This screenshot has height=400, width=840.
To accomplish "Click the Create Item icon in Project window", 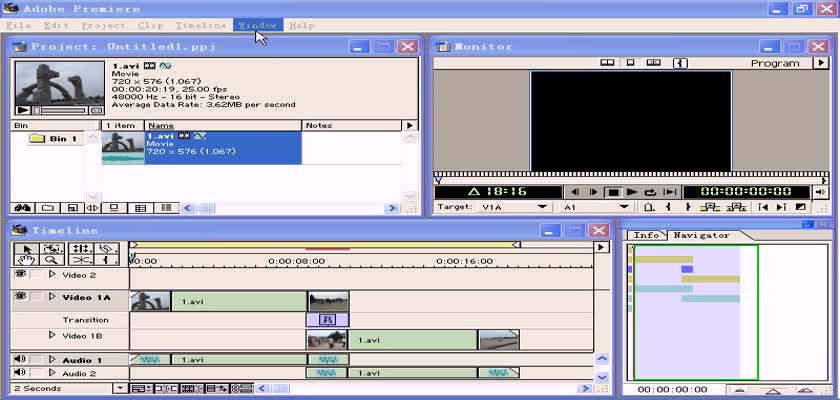I will [72, 208].
